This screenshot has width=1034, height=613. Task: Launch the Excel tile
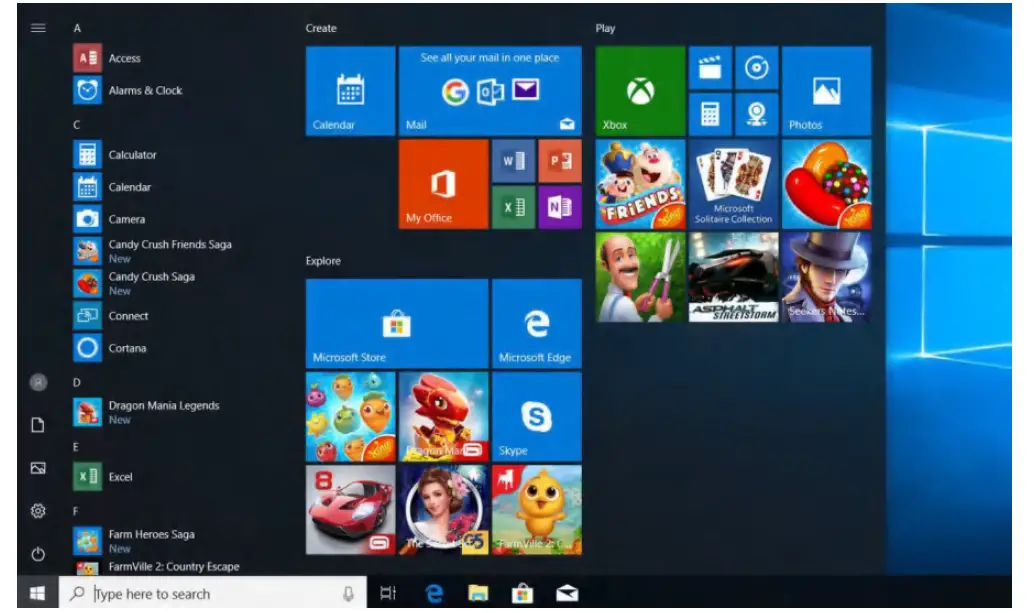(x=513, y=207)
